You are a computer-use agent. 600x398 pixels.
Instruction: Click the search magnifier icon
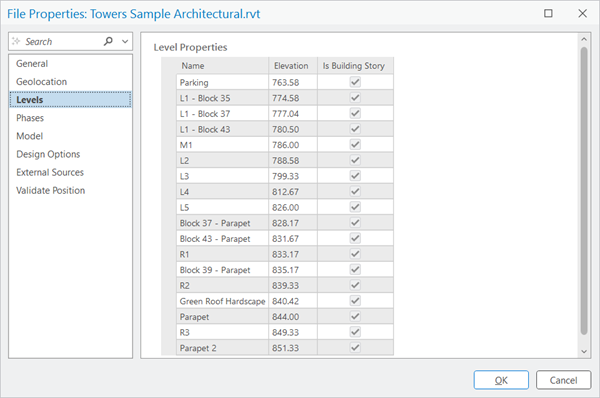pyautogui.click(x=108, y=41)
